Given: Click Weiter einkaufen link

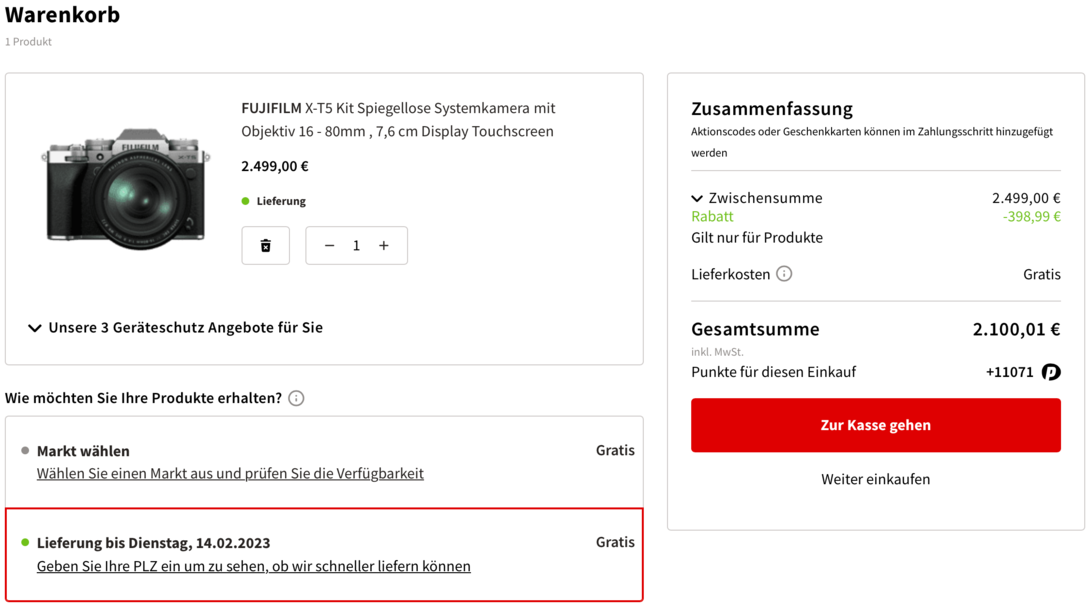Looking at the screenshot, I should point(875,480).
